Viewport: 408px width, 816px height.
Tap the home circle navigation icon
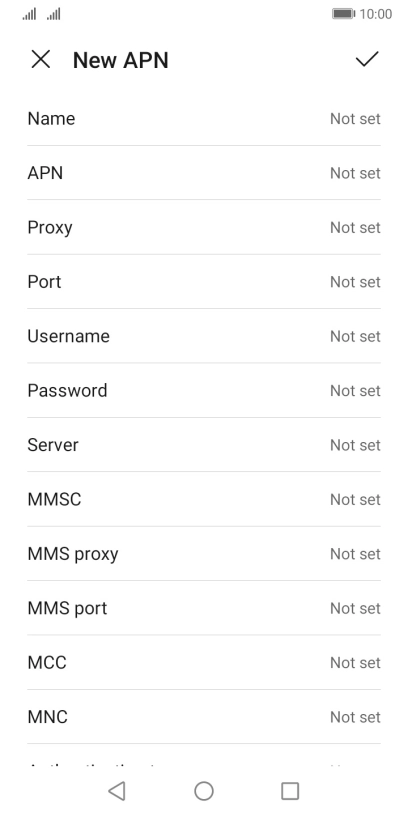click(204, 790)
